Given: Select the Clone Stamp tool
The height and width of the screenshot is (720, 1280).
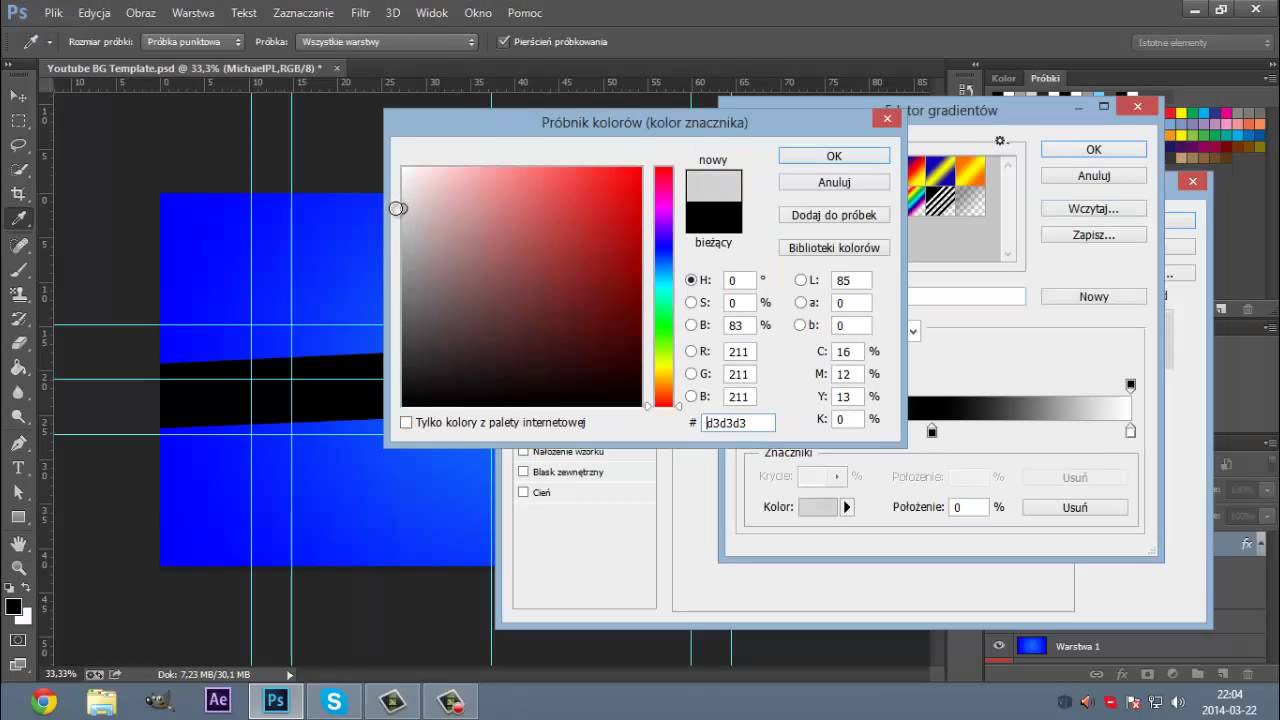Looking at the screenshot, I should [18, 294].
